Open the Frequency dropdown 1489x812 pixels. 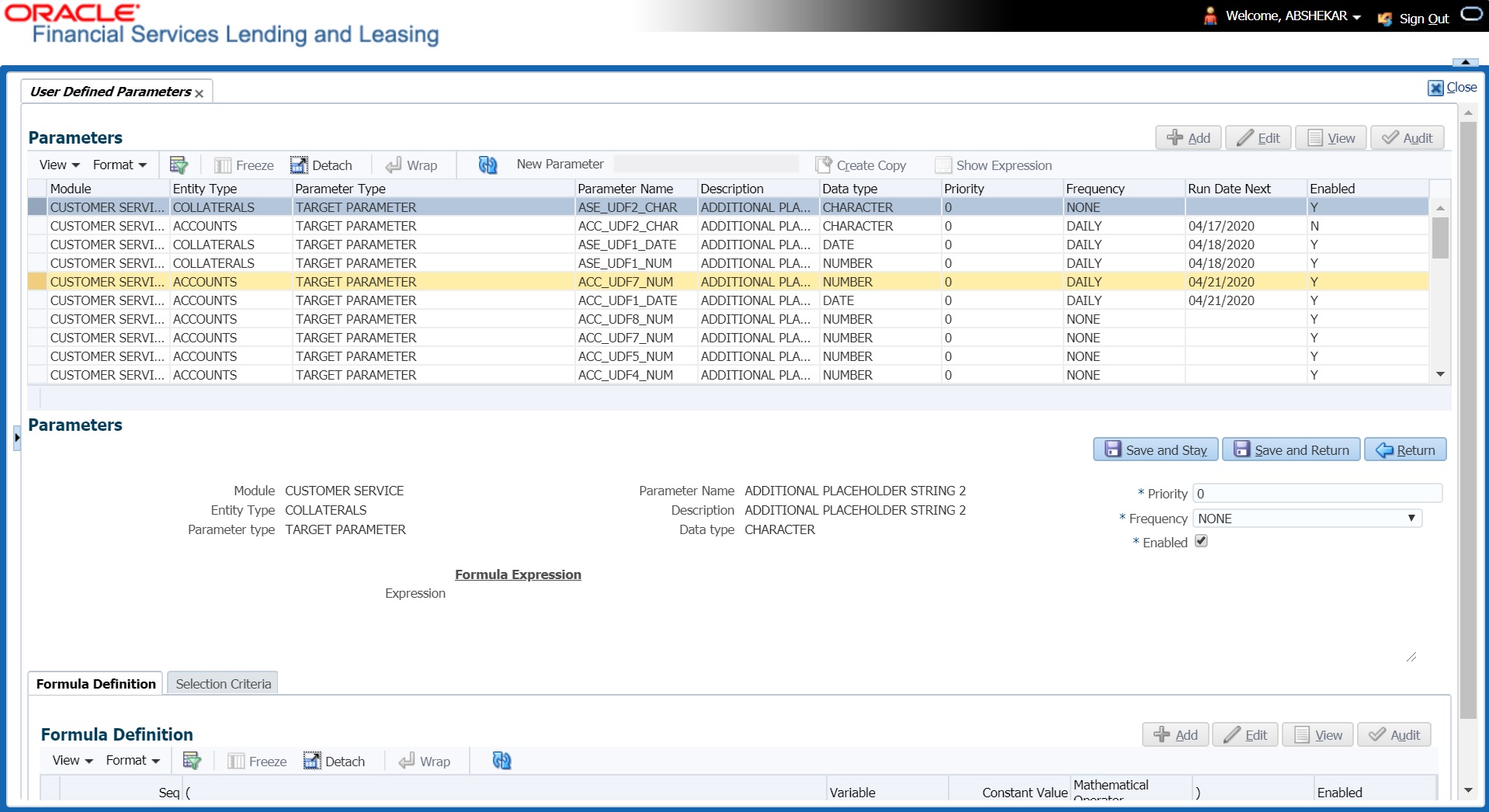(x=1307, y=519)
